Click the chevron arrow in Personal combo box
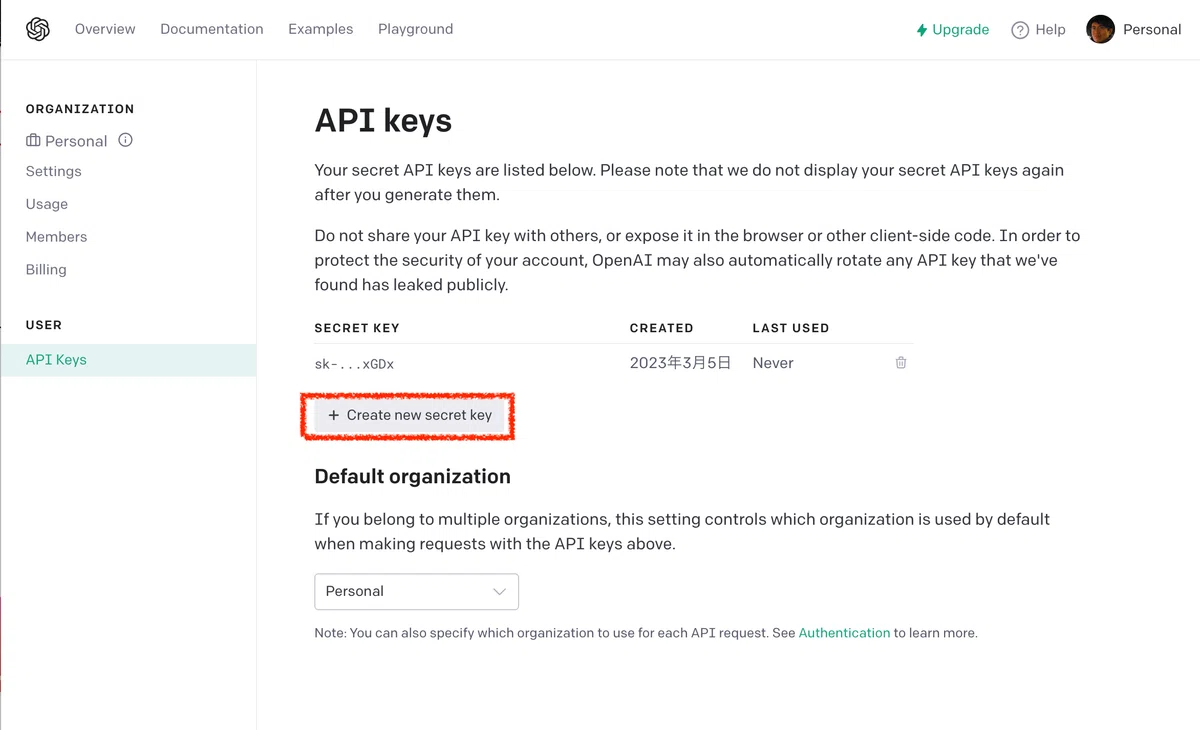 pos(499,591)
